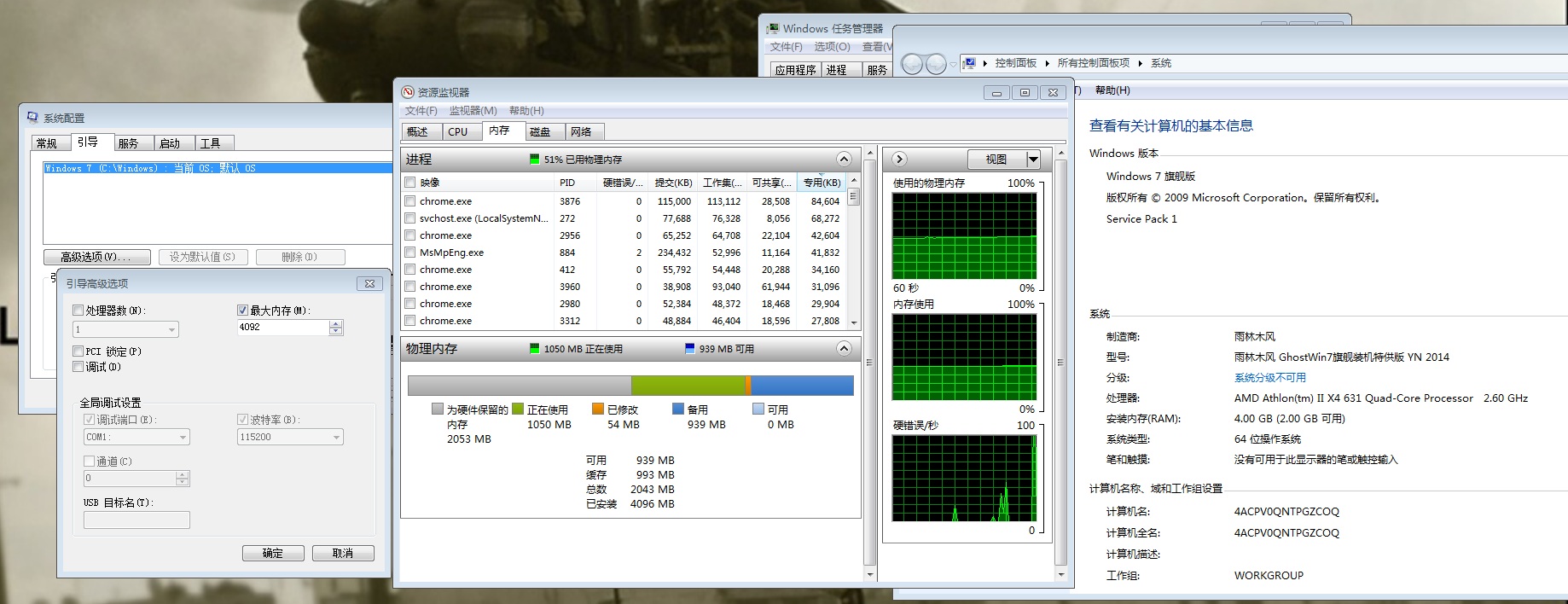Maximize the 资源监视器 window
This screenshot has width=1568, height=604.
pyautogui.click(x=1025, y=92)
